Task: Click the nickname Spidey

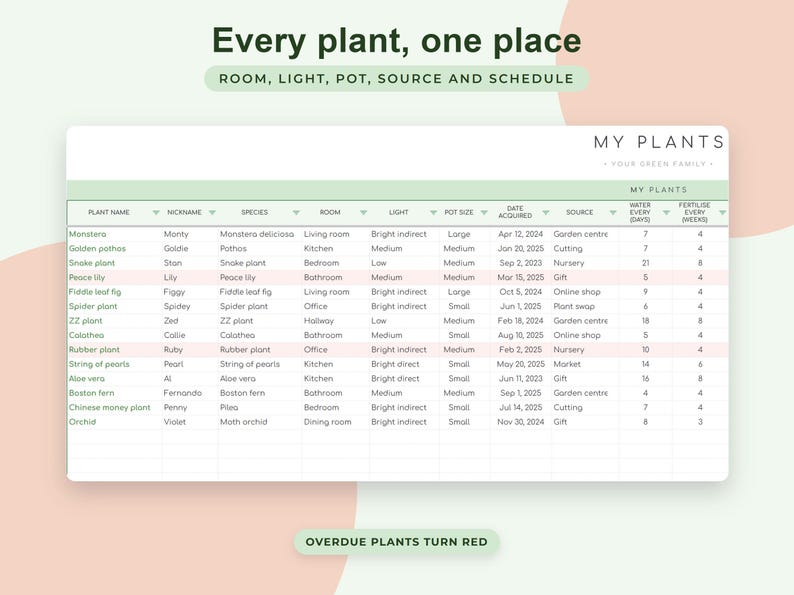Action: (x=177, y=306)
